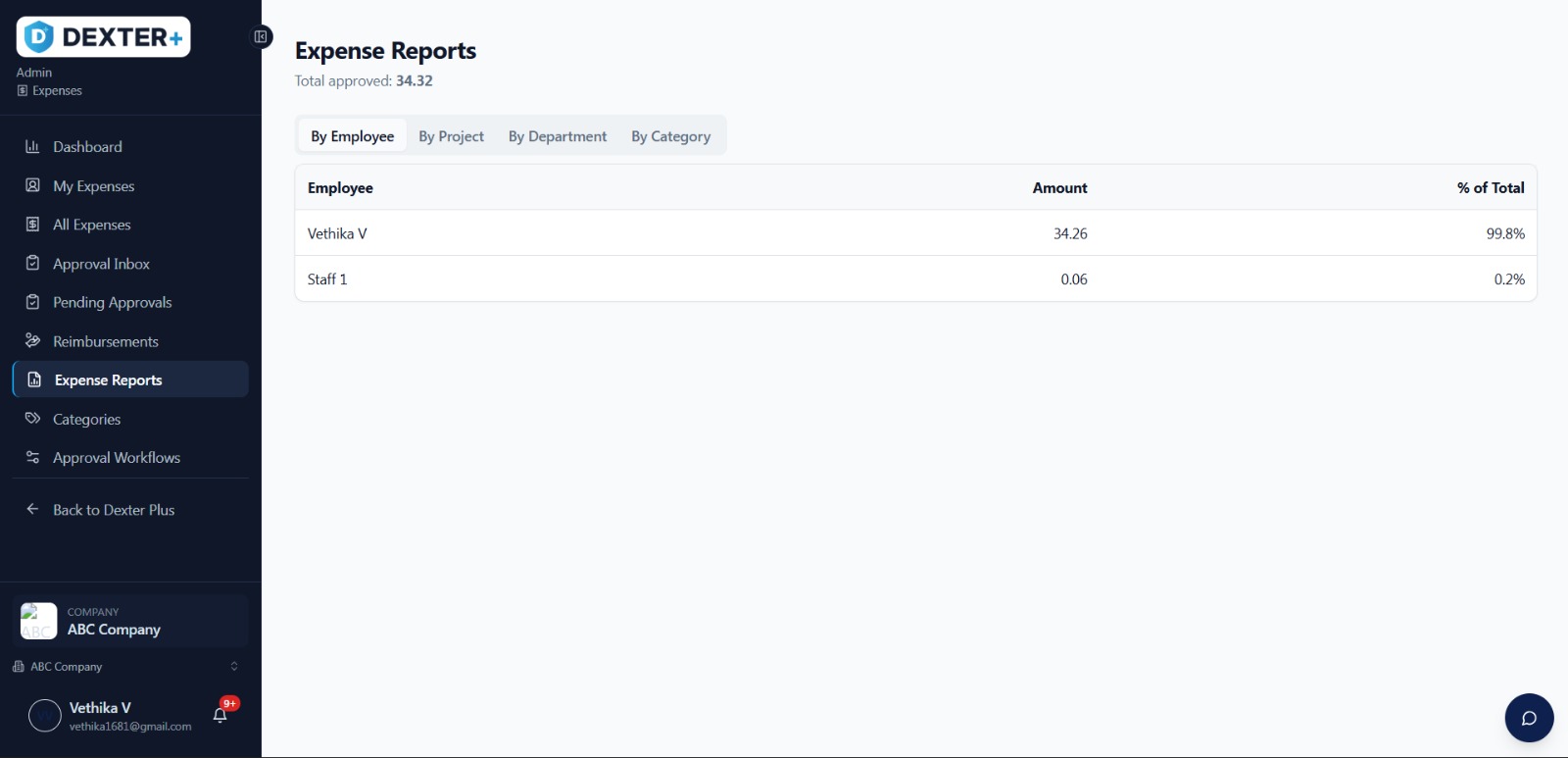This screenshot has height=758, width=1568.
Task: Open Categories page
Action: coord(130,419)
